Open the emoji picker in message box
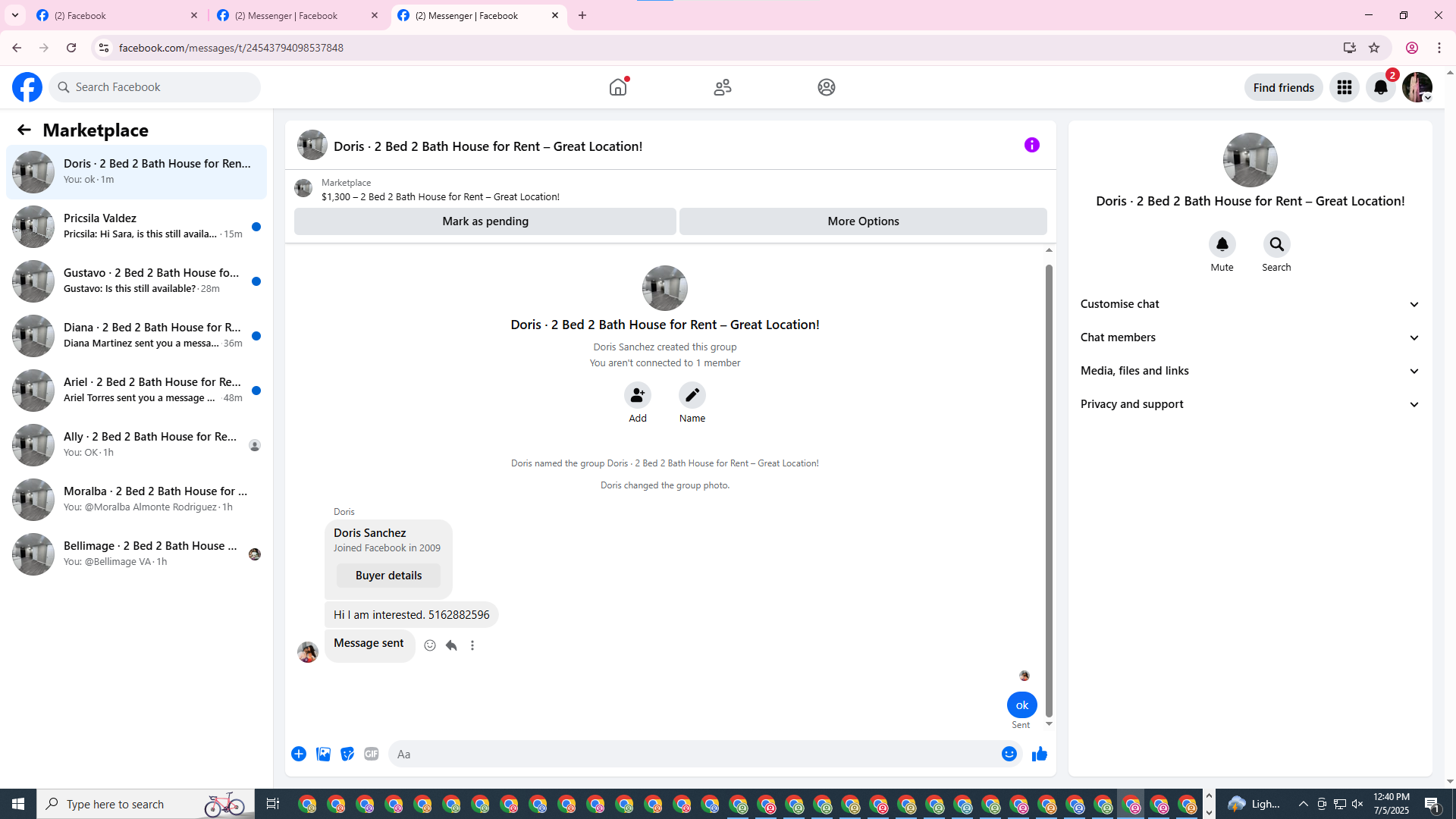The height and width of the screenshot is (819, 1456). [x=1009, y=754]
